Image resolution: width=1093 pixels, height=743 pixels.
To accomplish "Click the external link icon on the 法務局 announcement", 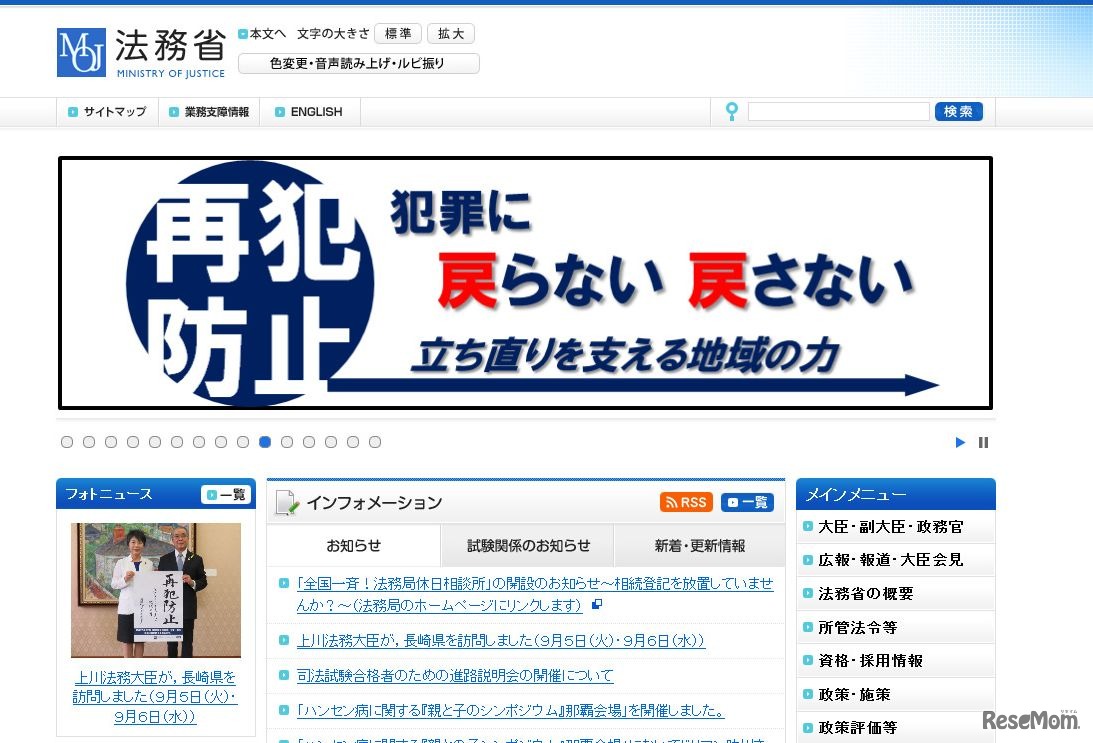I will click(x=597, y=604).
